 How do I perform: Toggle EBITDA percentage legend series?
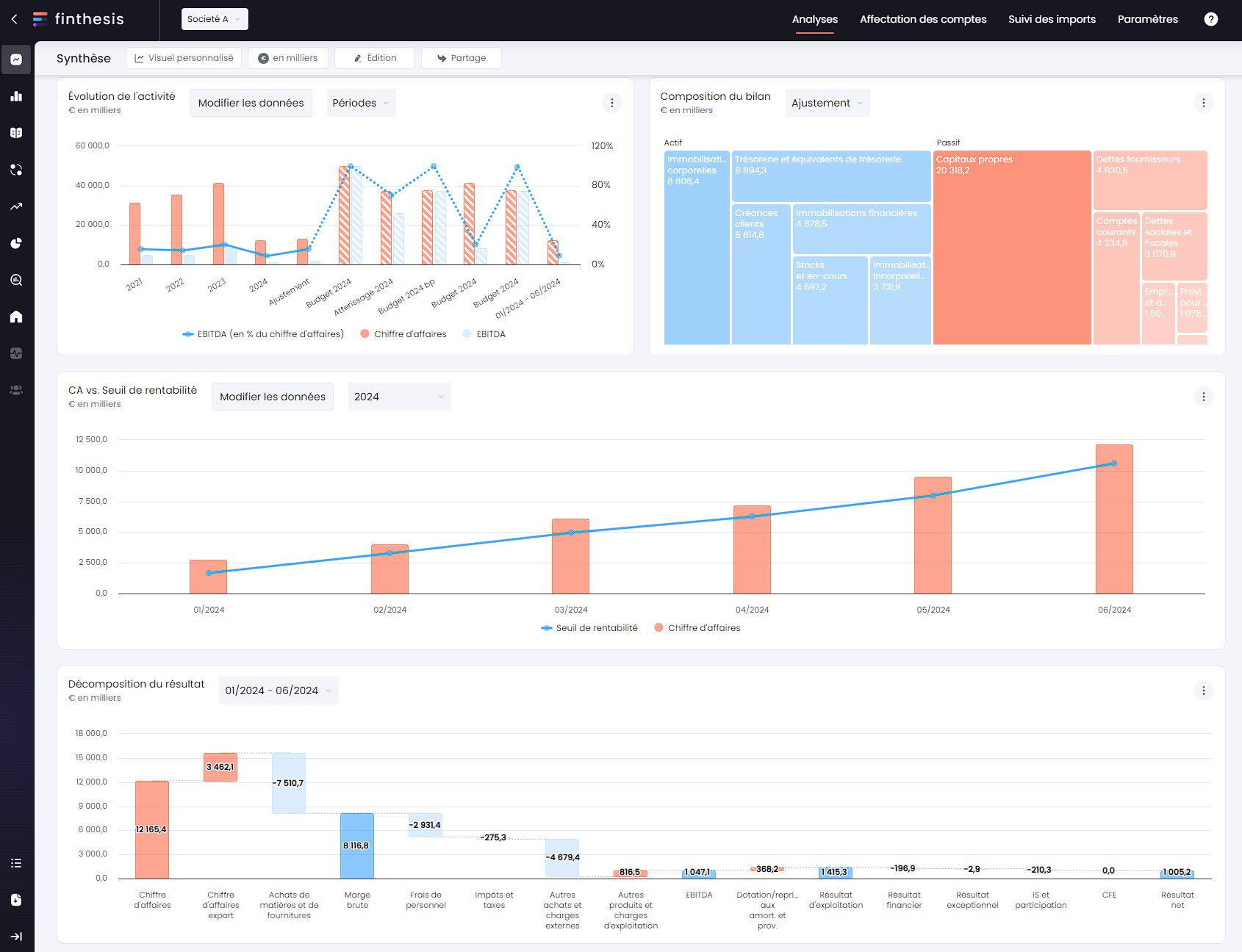[263, 334]
